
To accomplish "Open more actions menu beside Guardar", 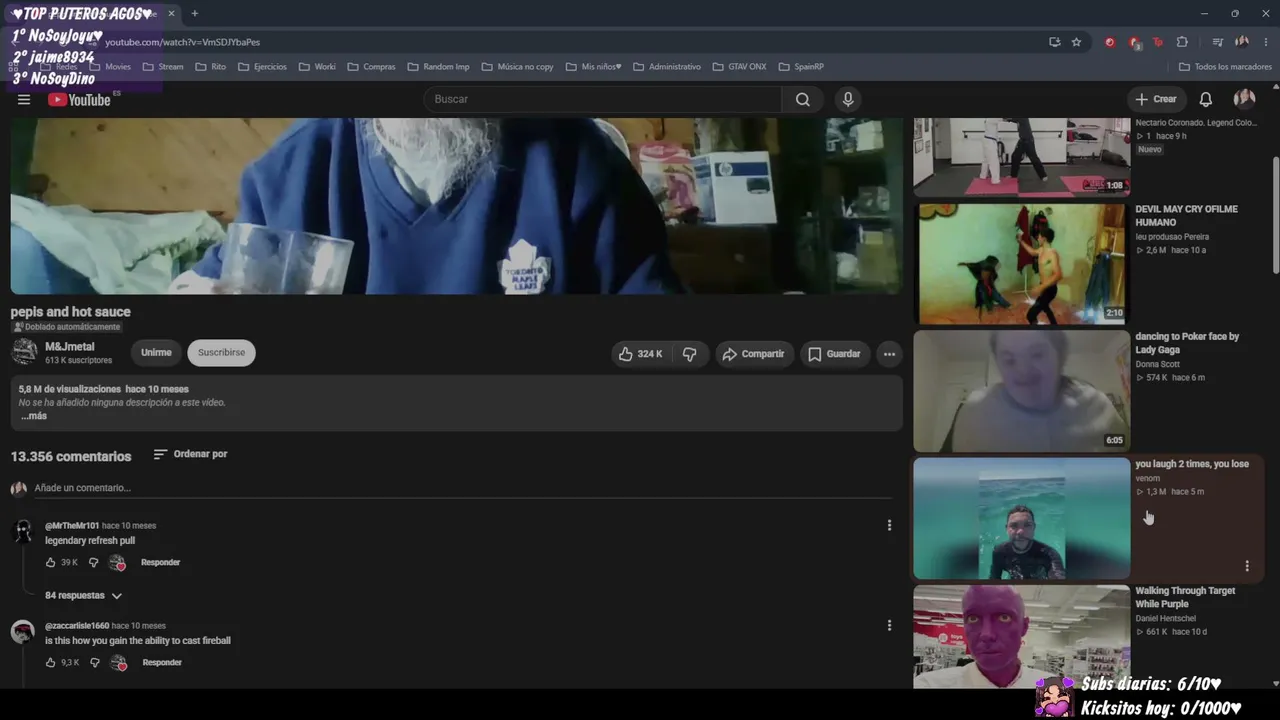I will [889, 354].
